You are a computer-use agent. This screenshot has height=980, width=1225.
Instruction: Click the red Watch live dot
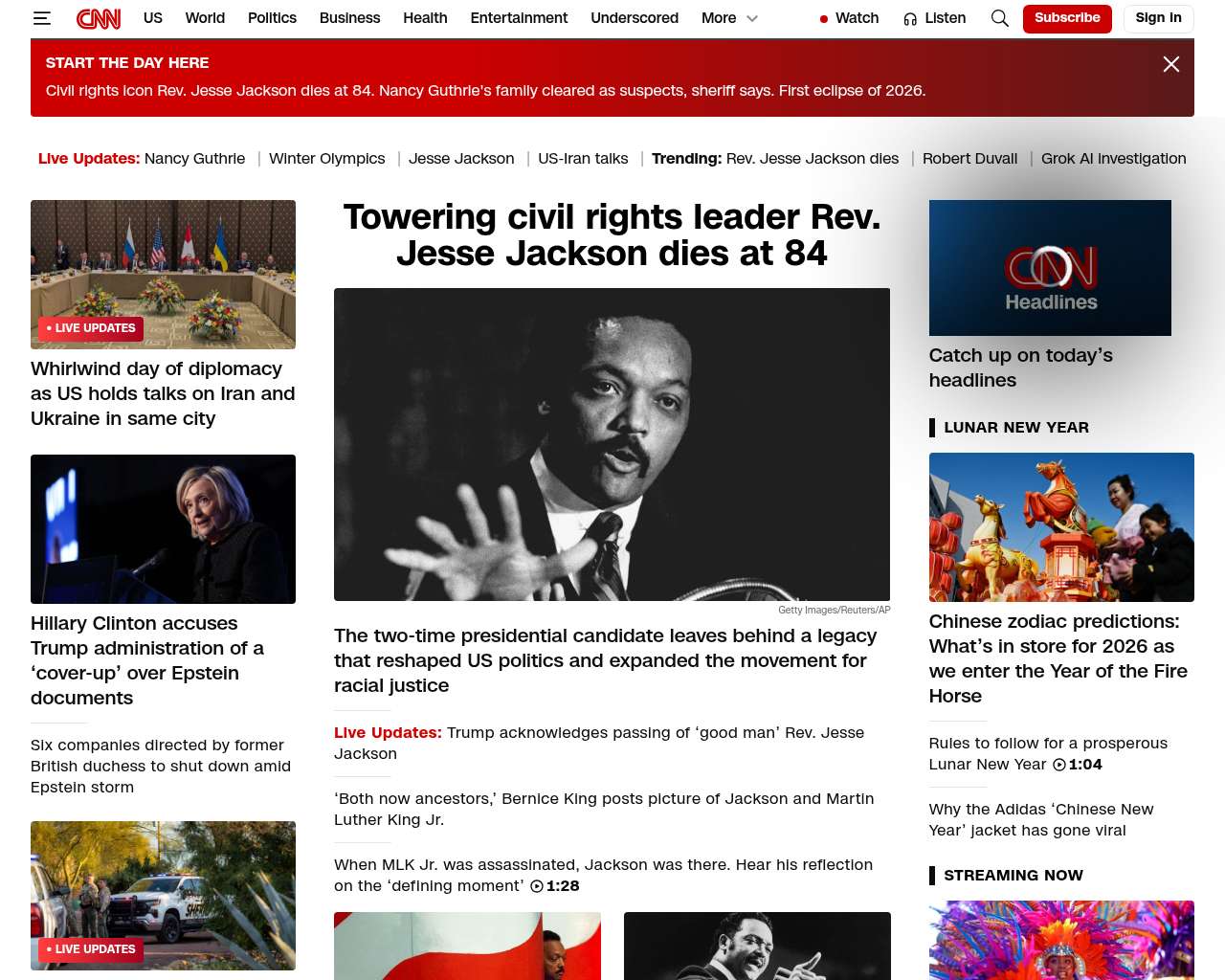tap(824, 19)
